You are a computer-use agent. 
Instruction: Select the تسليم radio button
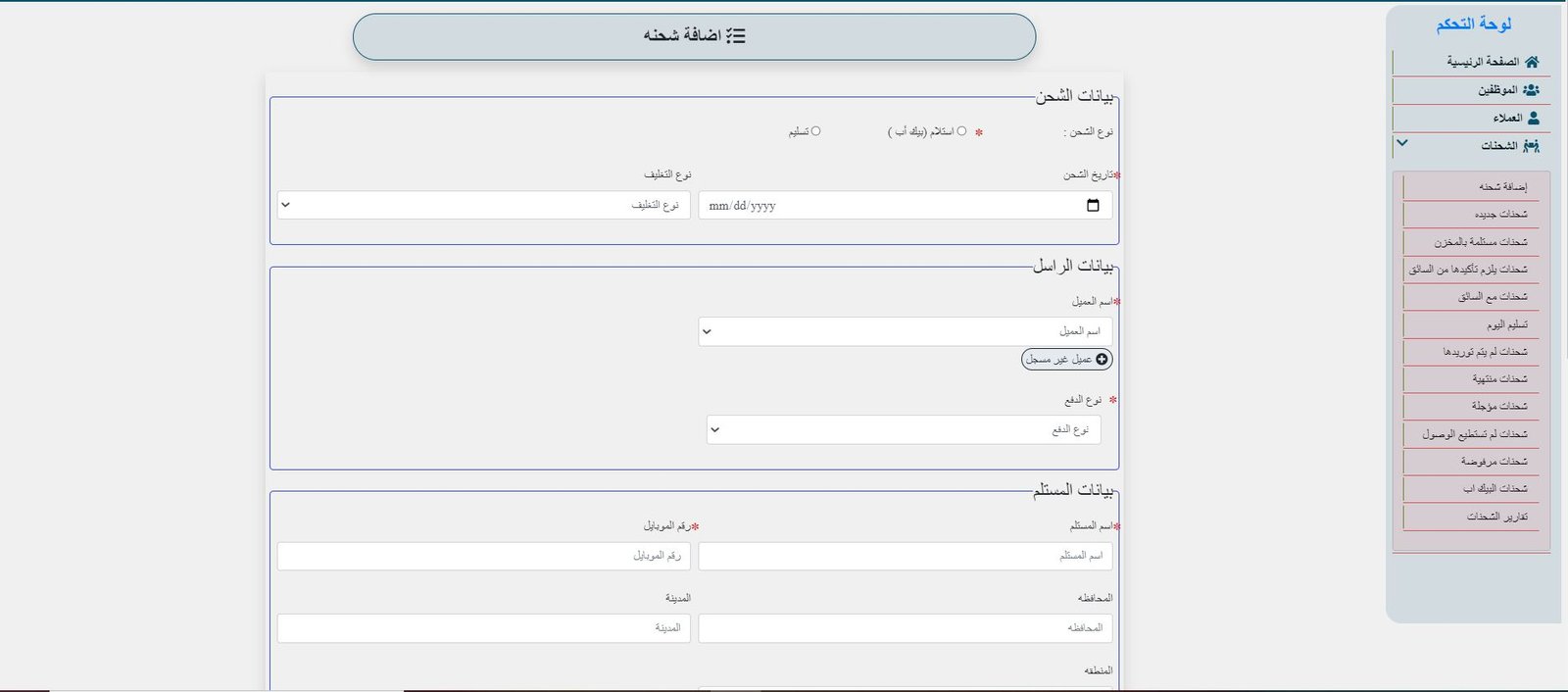pyautogui.click(x=815, y=131)
